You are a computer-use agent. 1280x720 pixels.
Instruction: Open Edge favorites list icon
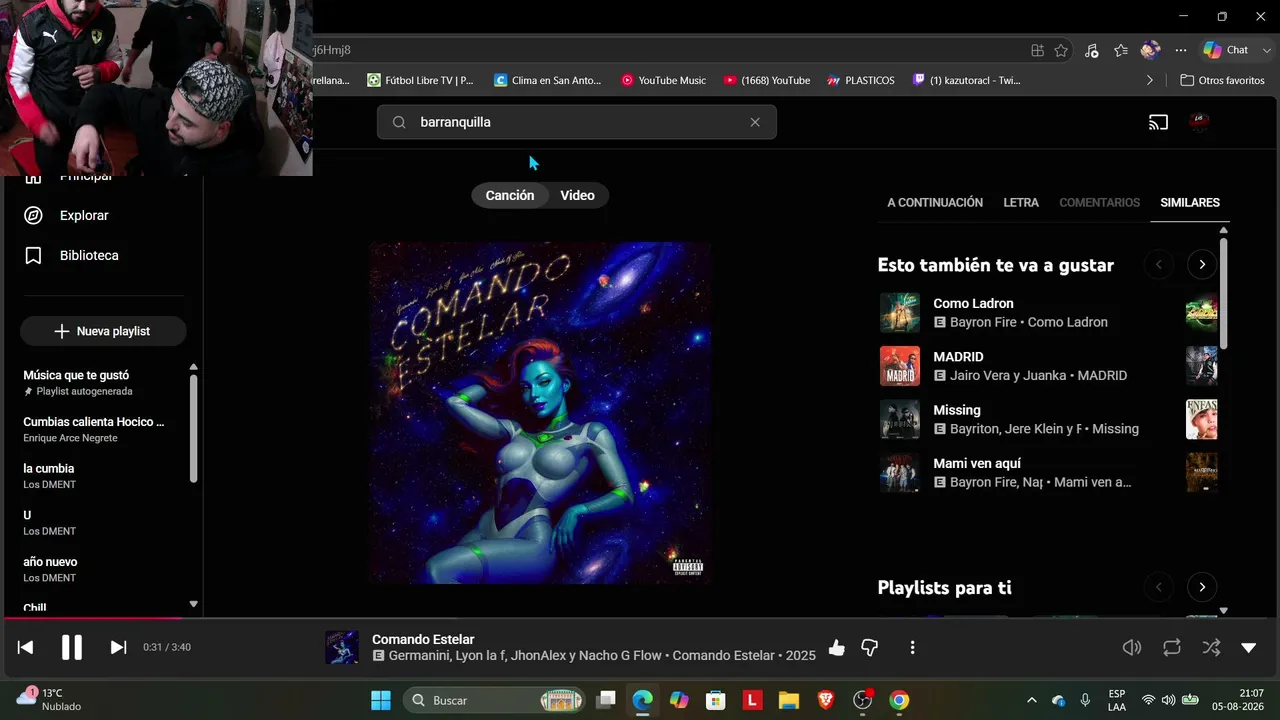click(x=1121, y=50)
